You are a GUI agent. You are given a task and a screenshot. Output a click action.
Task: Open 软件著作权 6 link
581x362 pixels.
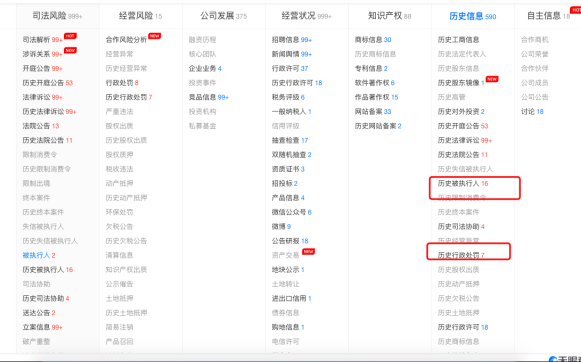(375, 83)
